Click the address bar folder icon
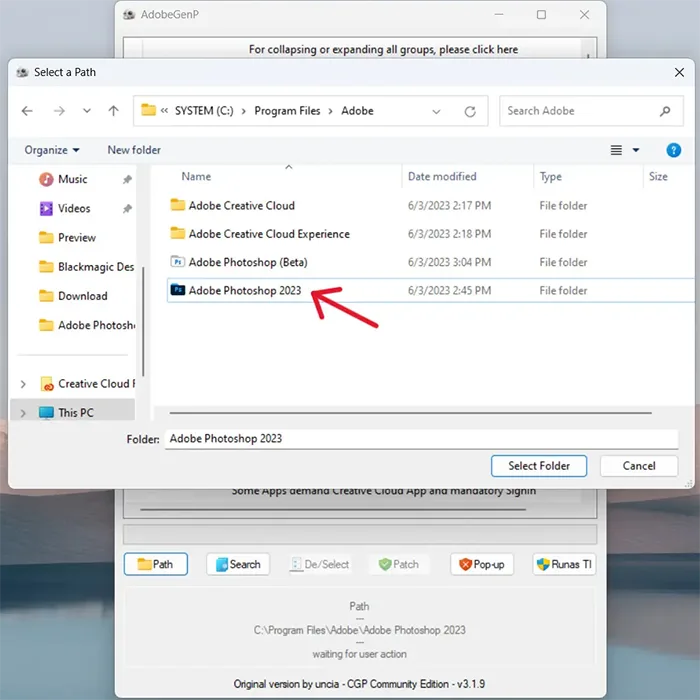The image size is (700, 700). pos(148,110)
